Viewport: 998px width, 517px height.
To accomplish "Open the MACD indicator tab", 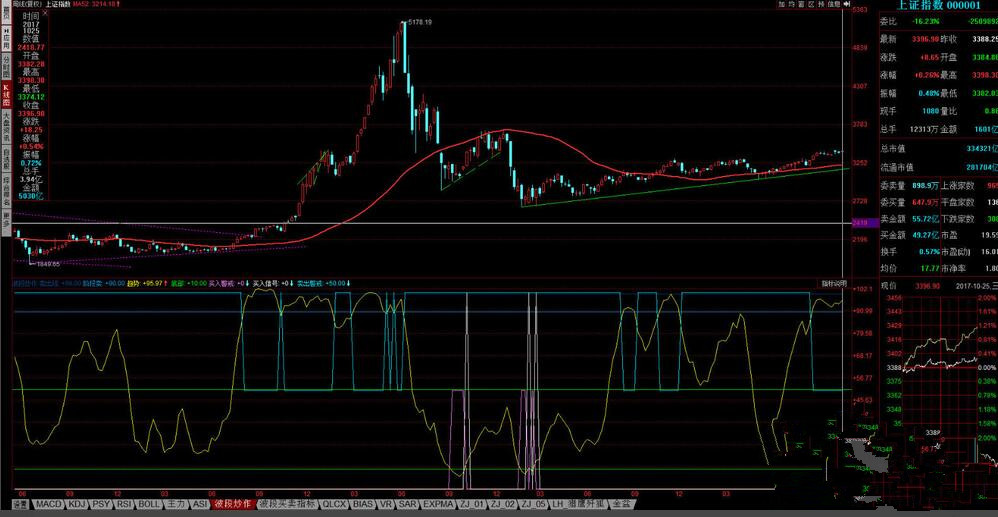I will (49, 504).
